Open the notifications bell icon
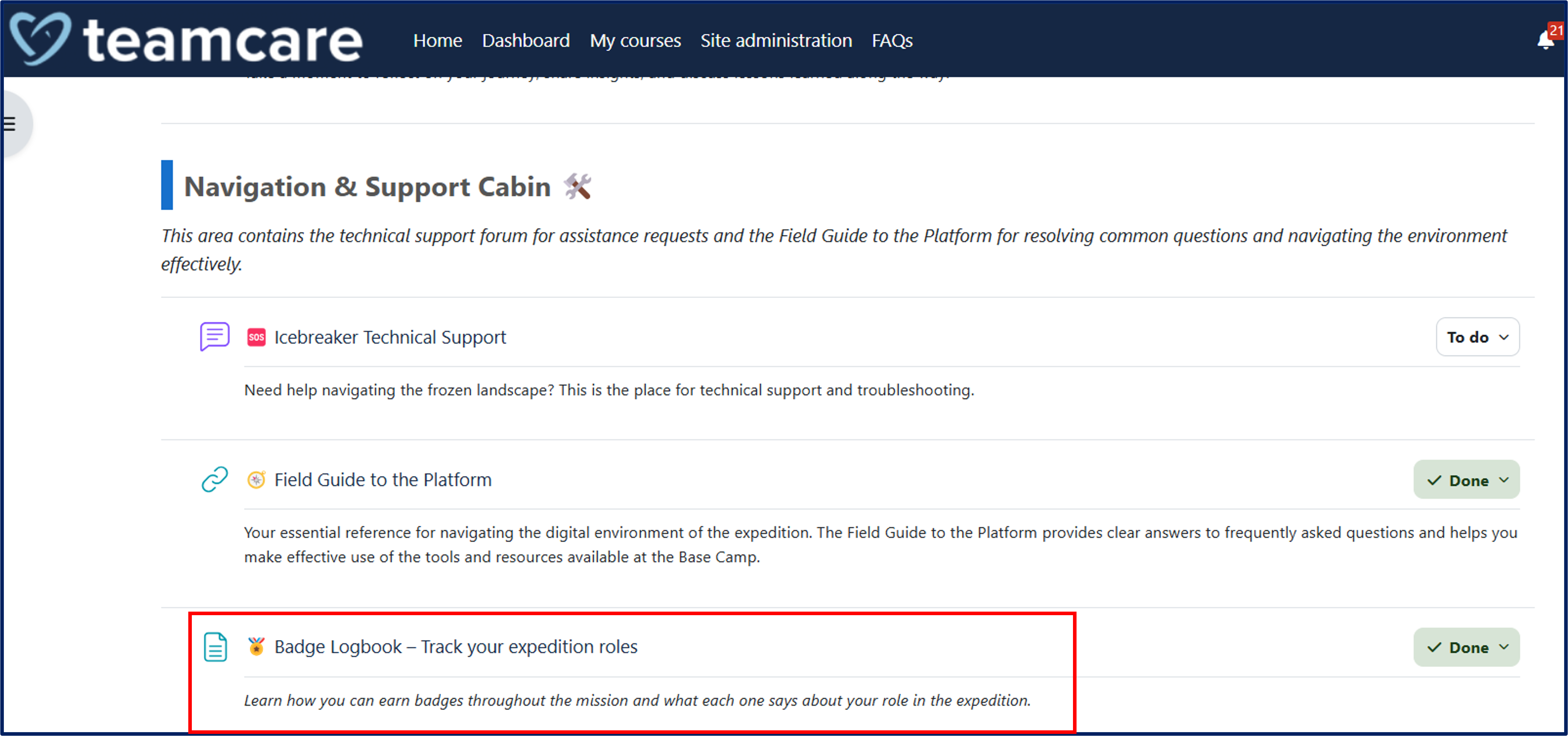 click(x=1545, y=40)
